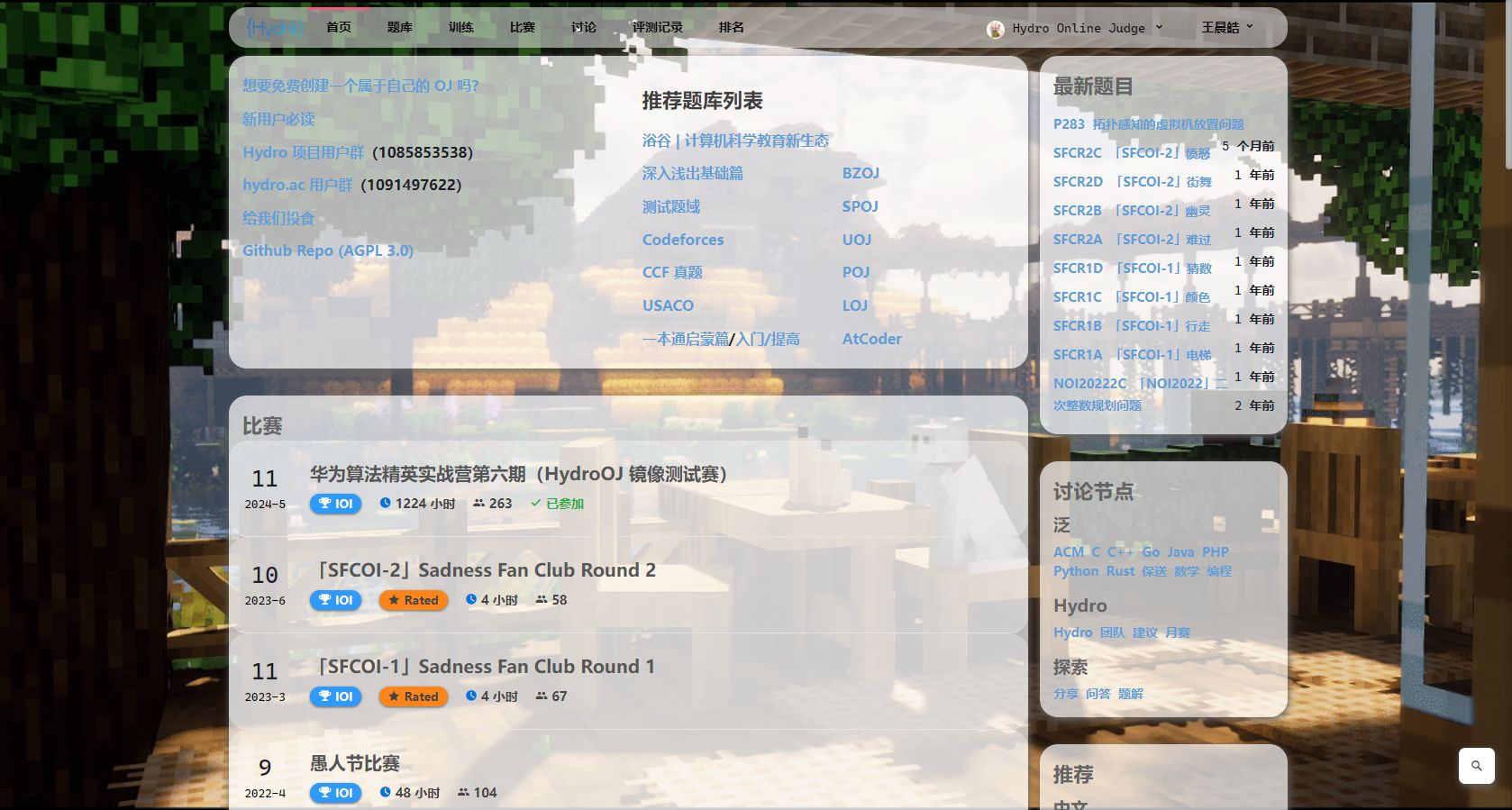Click Hydro 项目用户群 link
The height and width of the screenshot is (810, 1512).
304,152
